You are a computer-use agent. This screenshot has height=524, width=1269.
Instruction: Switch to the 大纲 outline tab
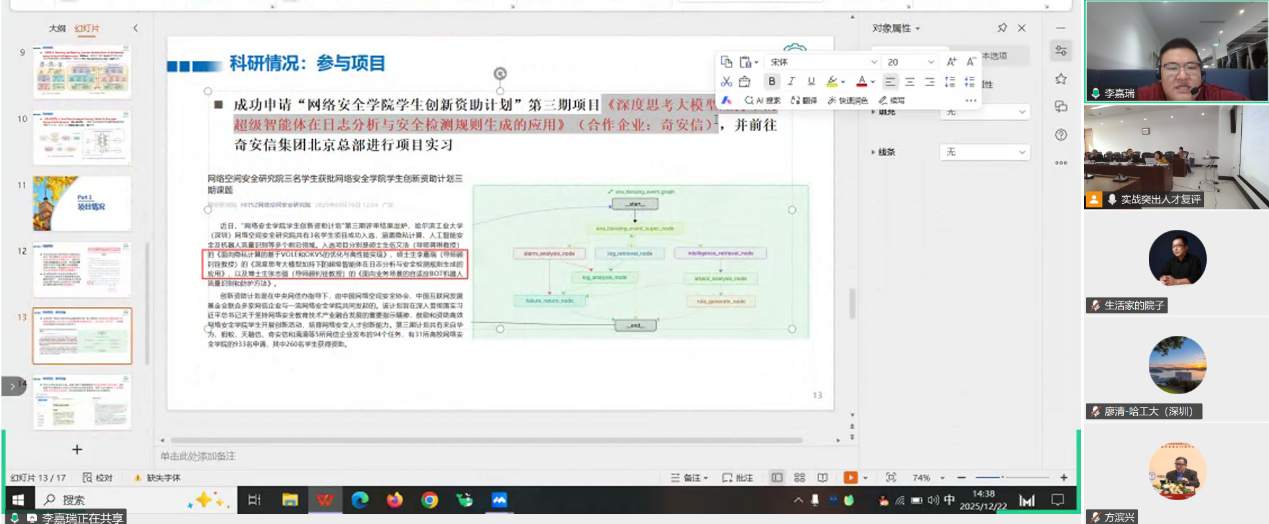point(57,28)
